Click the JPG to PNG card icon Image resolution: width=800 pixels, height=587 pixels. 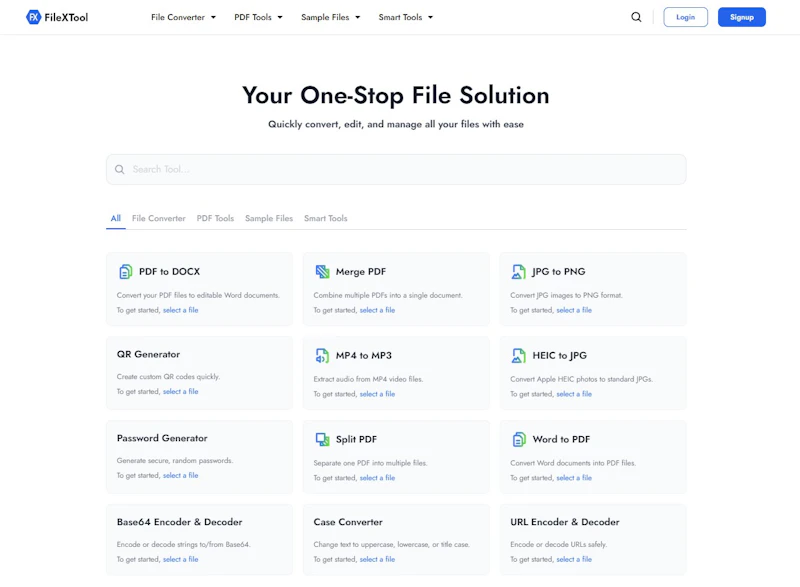click(518, 272)
